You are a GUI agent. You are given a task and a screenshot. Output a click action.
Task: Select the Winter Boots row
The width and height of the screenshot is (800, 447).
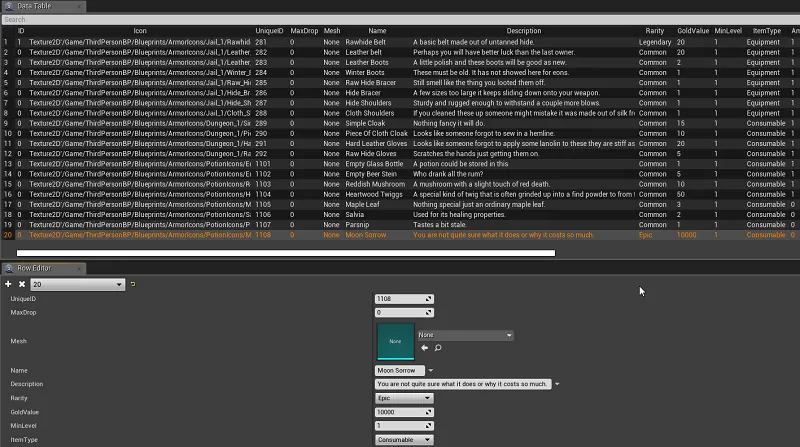400,73
